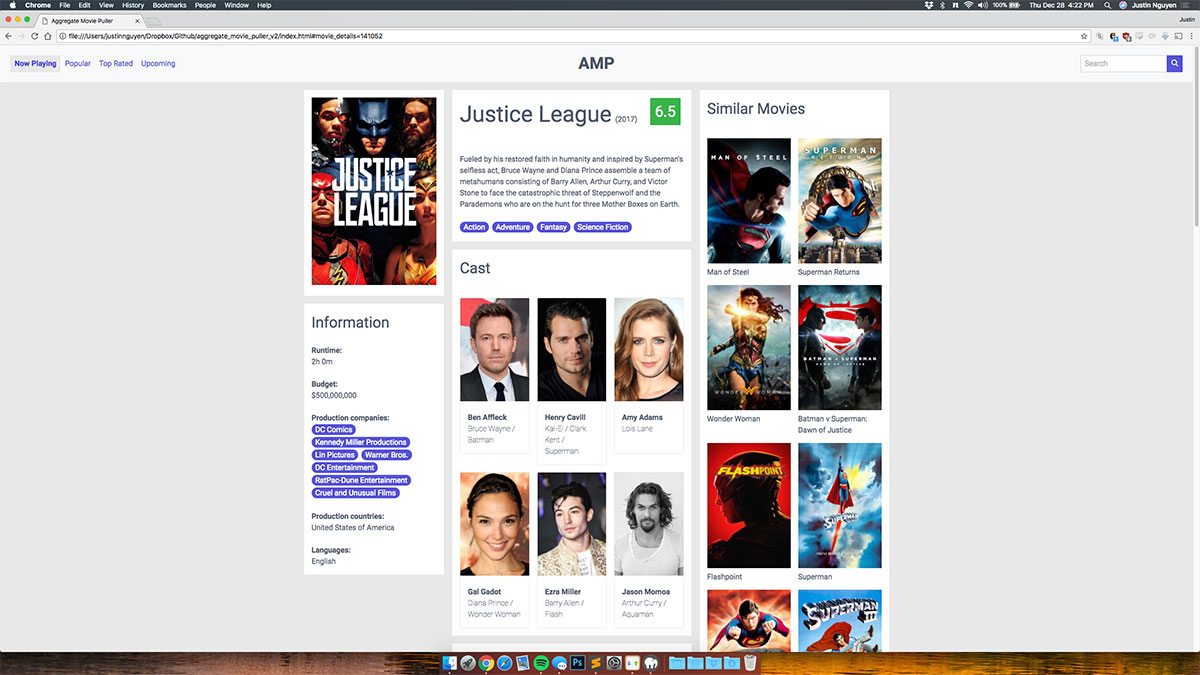Click inside the Search input field
The image size is (1200, 675).
tap(1123, 63)
